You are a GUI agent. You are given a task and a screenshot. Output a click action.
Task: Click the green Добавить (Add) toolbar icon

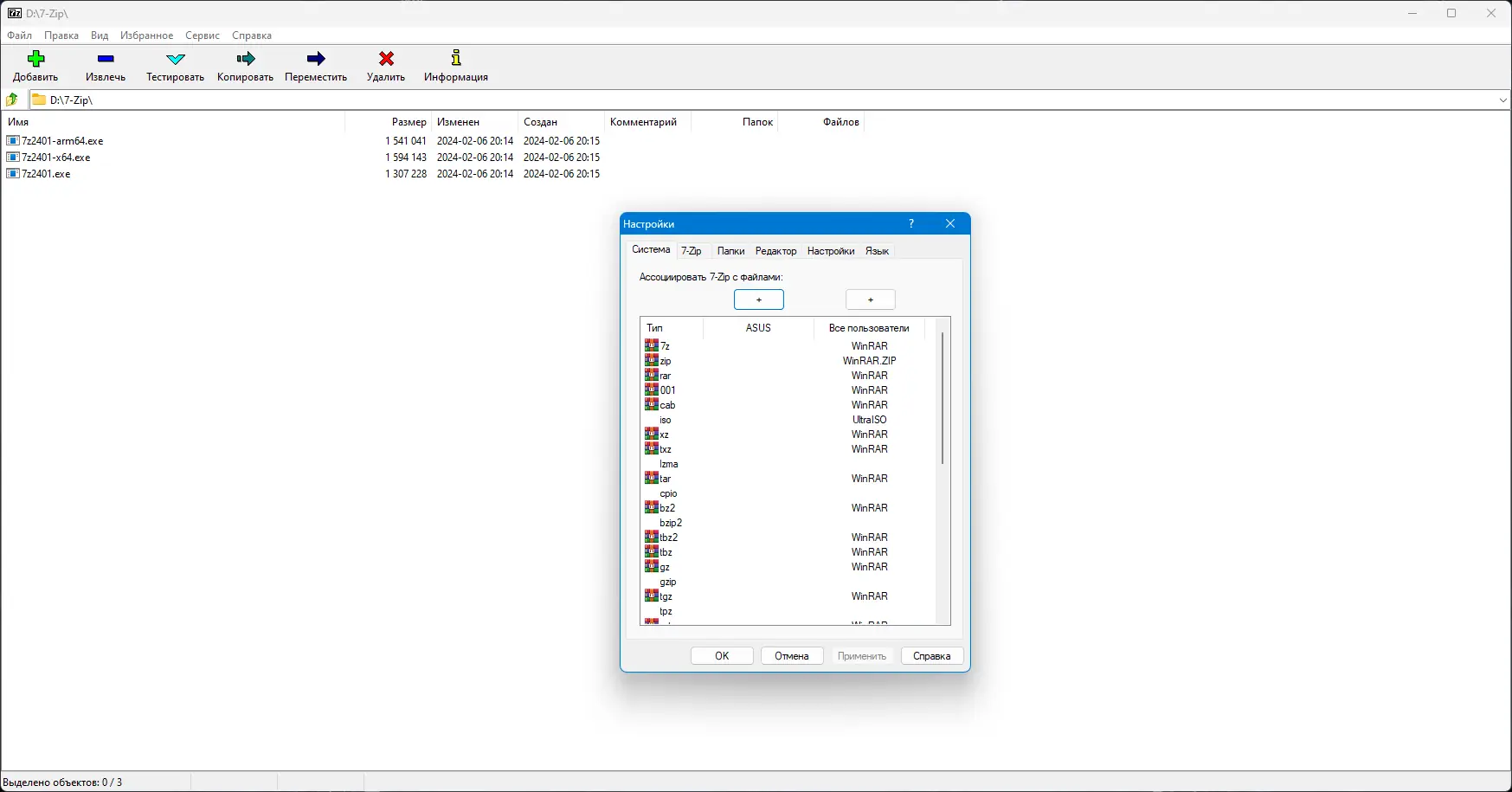[x=35, y=59]
